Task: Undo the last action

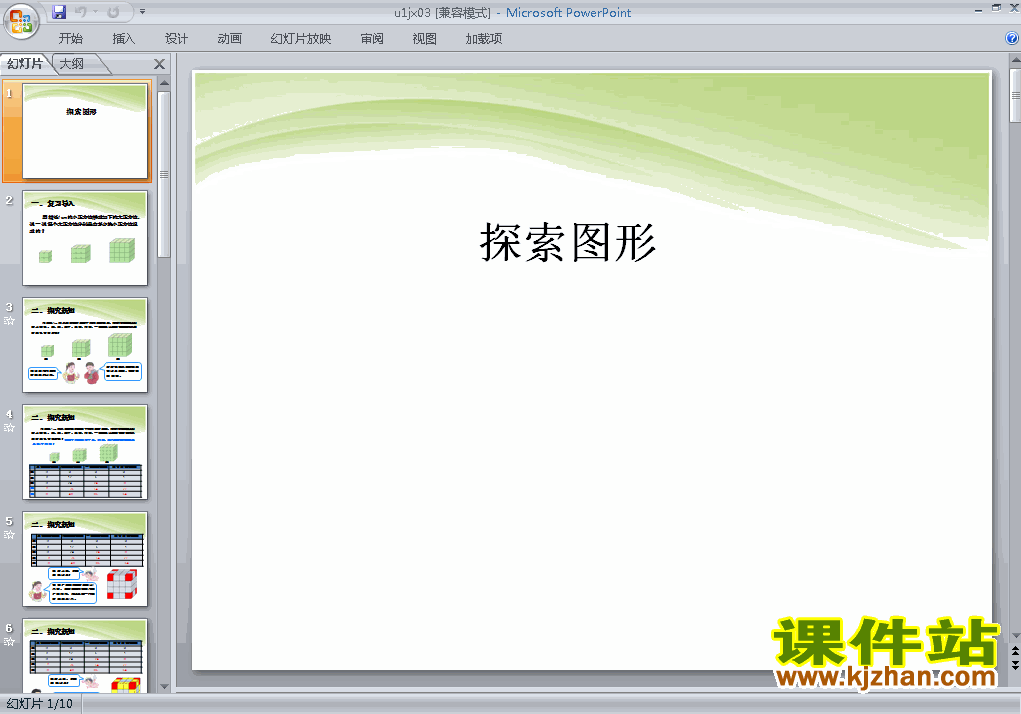Action: point(81,12)
